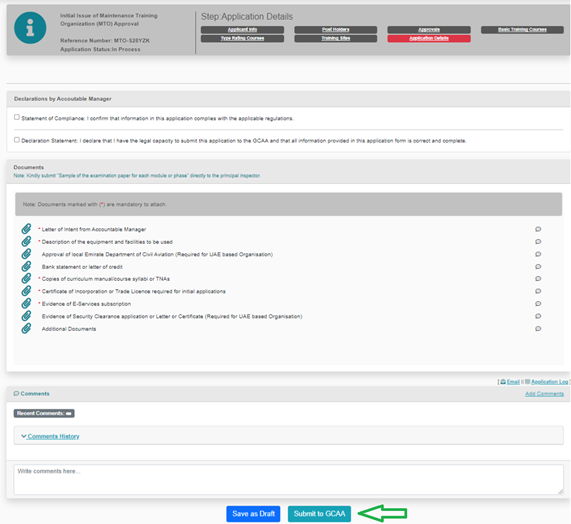This screenshot has height=524, width=571.
Task: Click Save as Draft button
Action: 253,514
